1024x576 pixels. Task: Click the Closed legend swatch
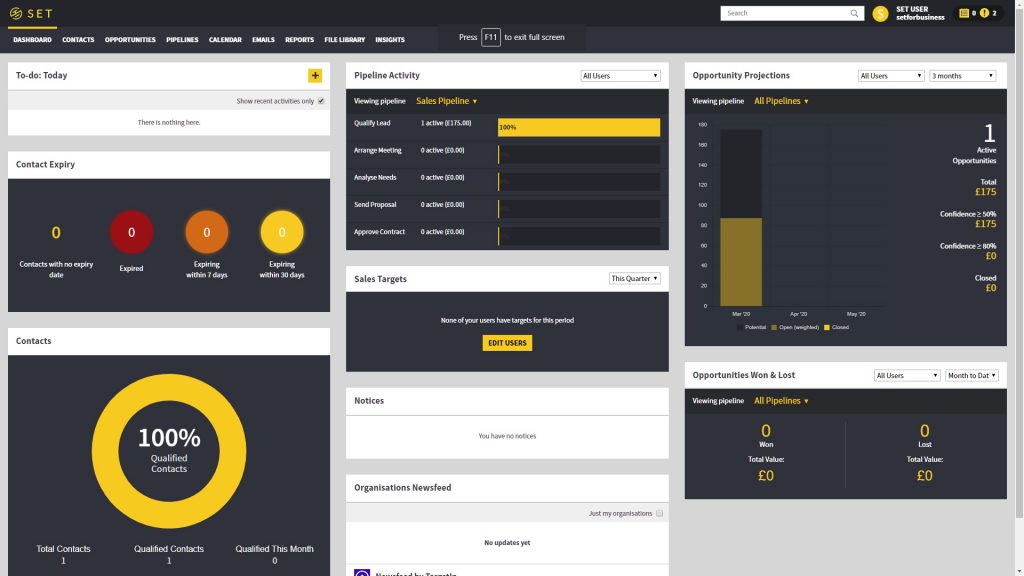[827, 327]
